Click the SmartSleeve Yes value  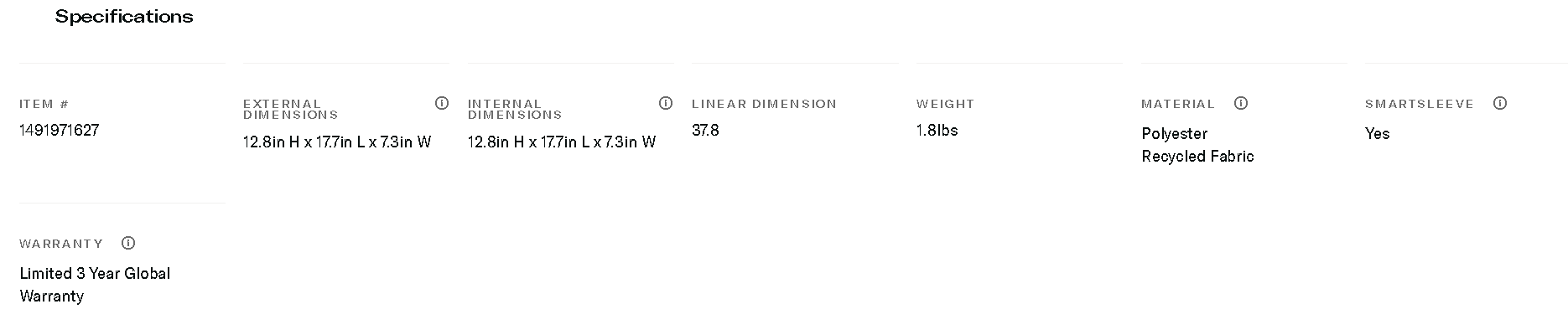tap(1377, 134)
